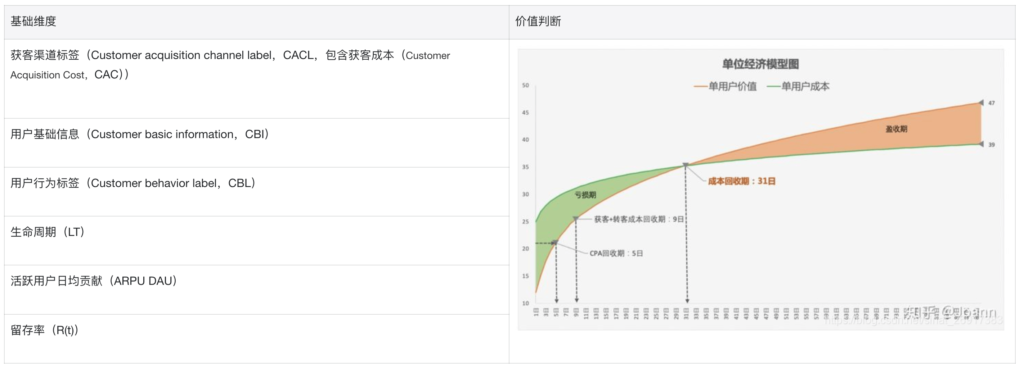Select the 用户行为标签 CBL row
This screenshot has height=369, width=1024.
[x=257, y=191]
